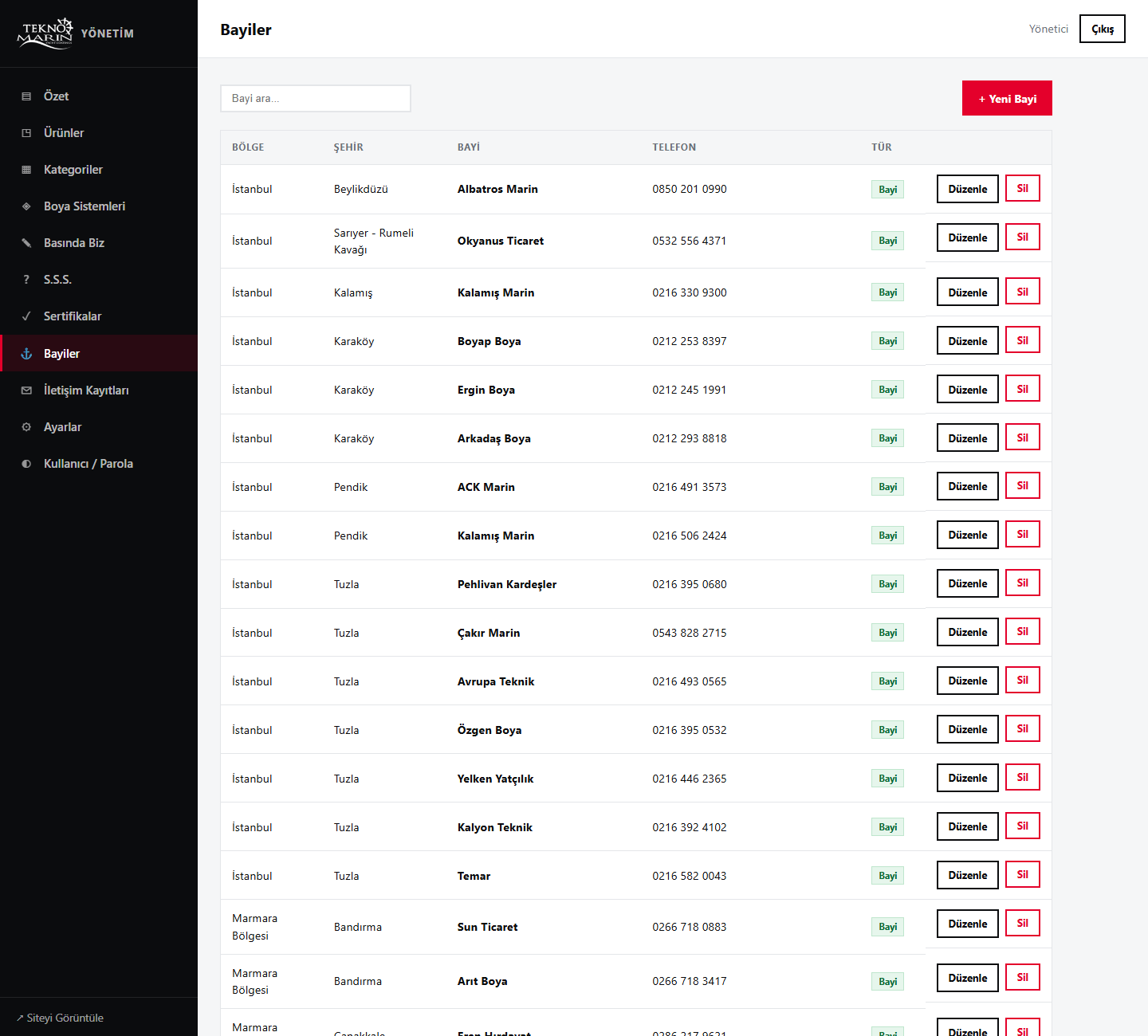Click the phone number 0216 491 3573
Image resolution: width=1148 pixels, height=1036 pixels.
(690, 487)
